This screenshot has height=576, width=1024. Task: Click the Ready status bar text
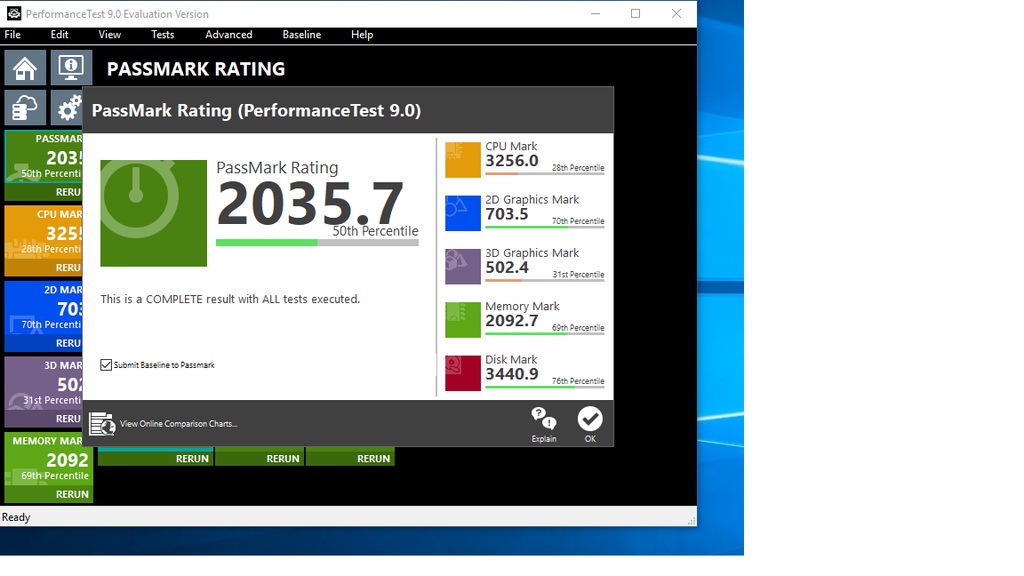click(x=16, y=517)
